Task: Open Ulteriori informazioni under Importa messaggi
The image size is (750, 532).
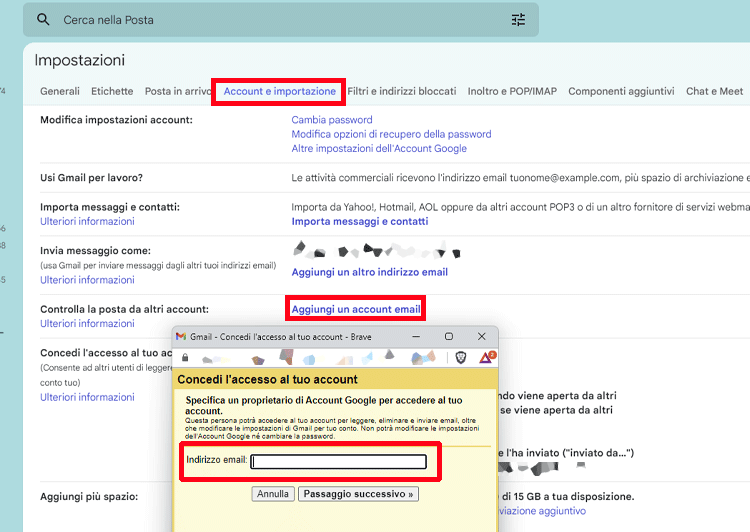Action: click(x=87, y=221)
